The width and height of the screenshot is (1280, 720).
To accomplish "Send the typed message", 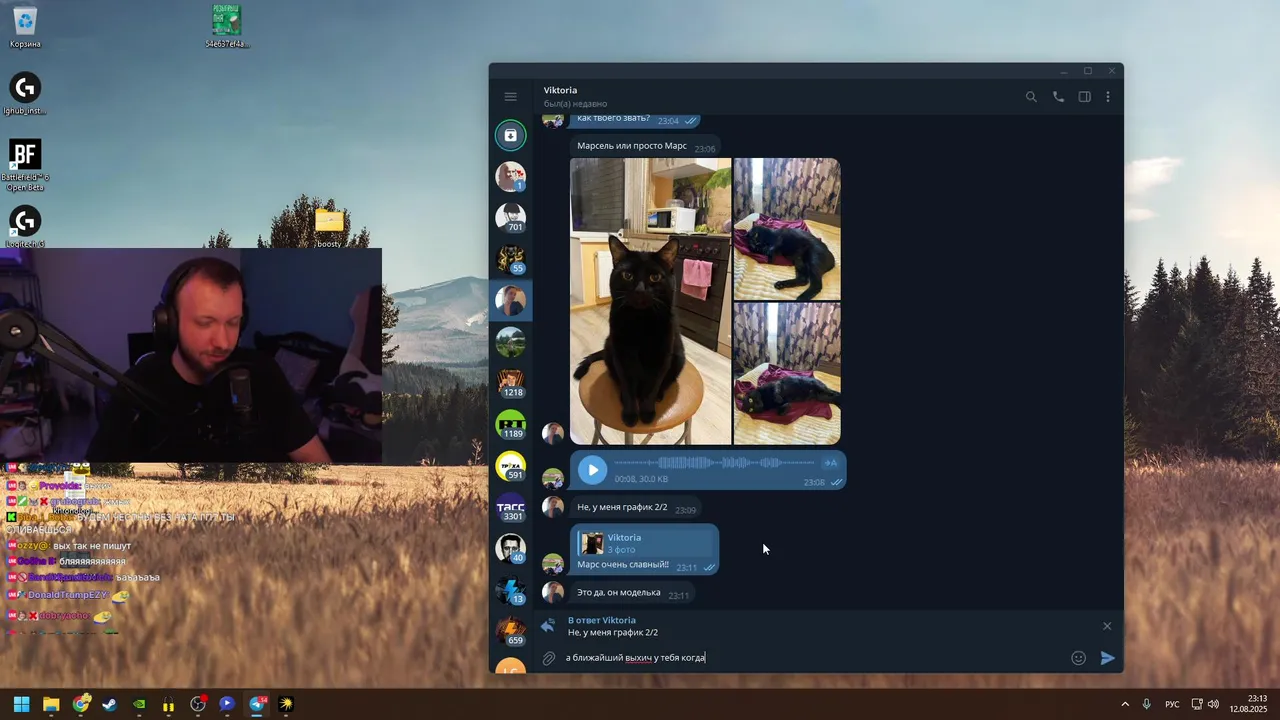I will 1108,658.
